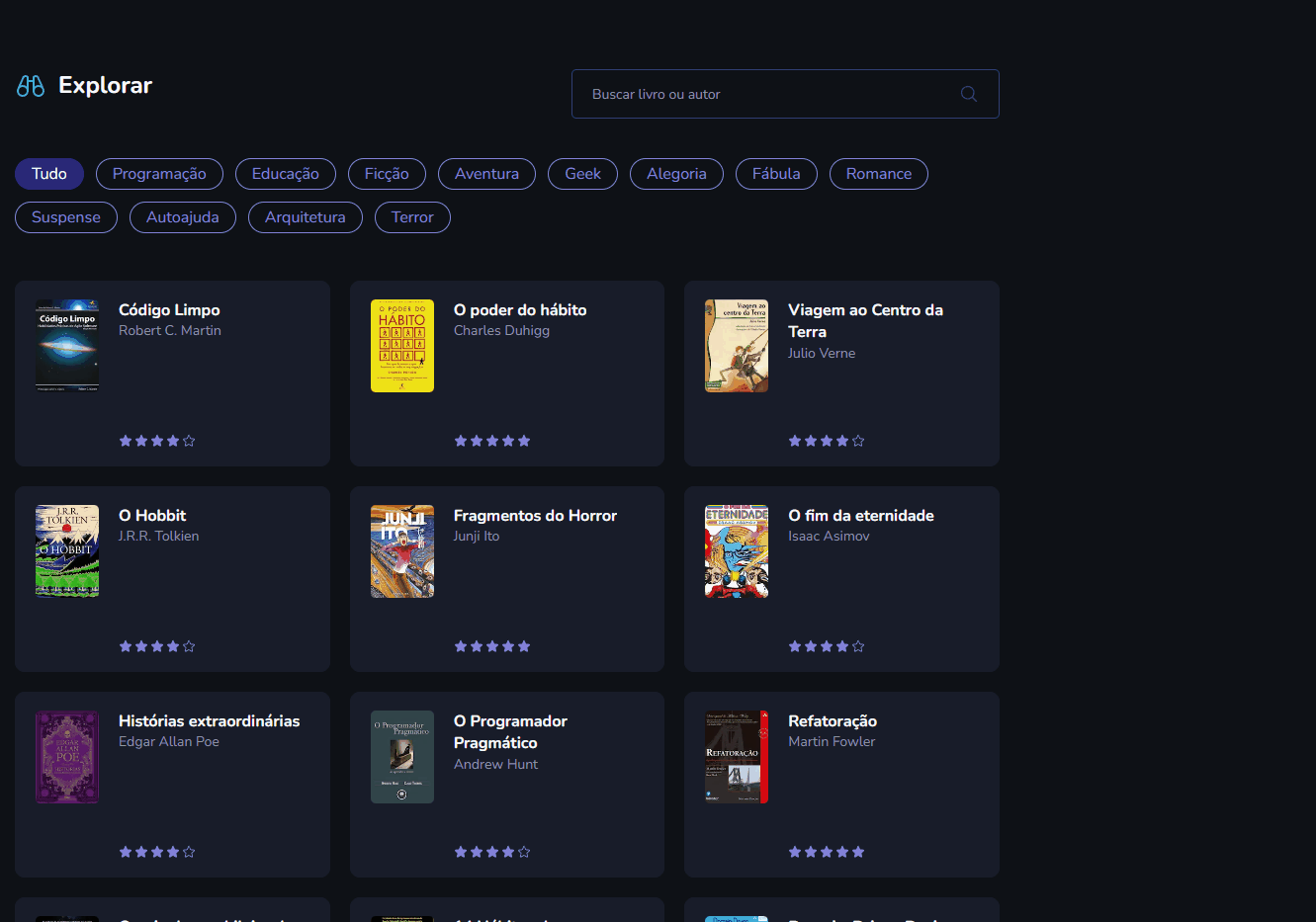Click author name Junji Ito

coord(477,537)
